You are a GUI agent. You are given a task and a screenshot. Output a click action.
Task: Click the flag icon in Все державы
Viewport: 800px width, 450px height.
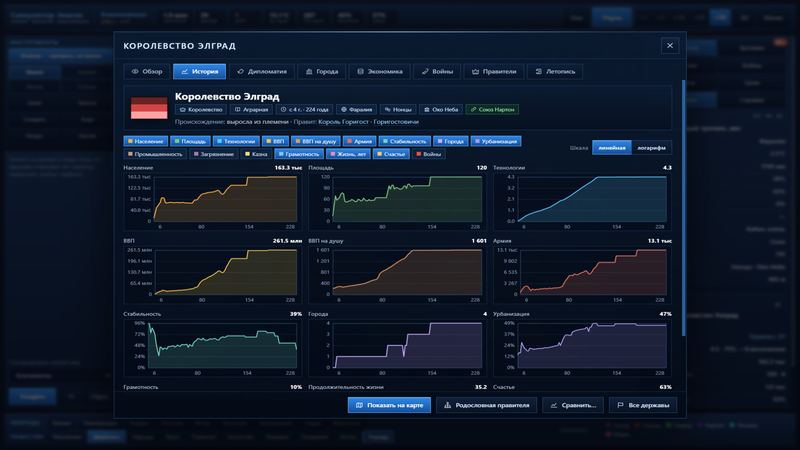tap(620, 405)
